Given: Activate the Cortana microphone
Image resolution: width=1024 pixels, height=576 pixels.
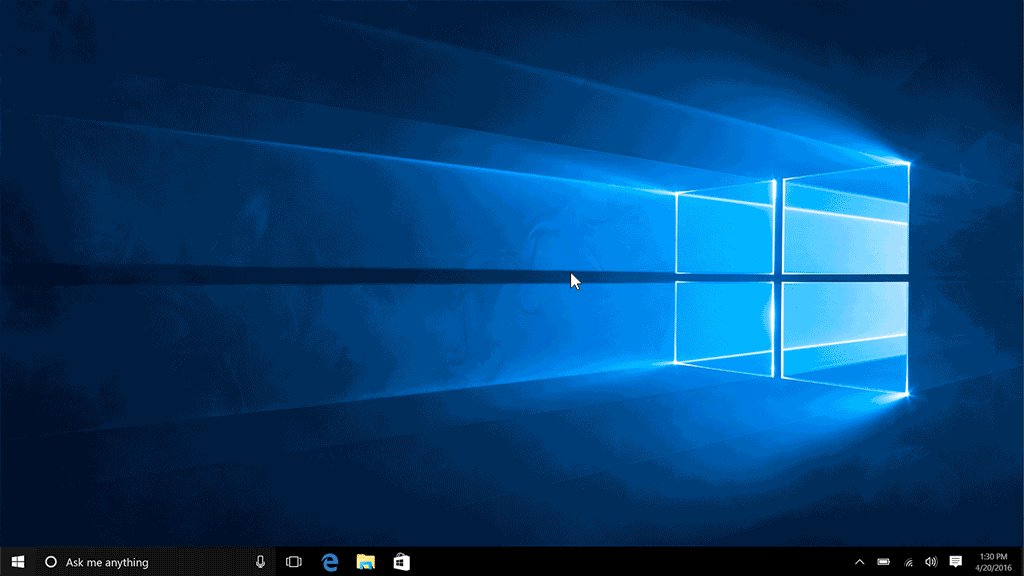Looking at the screenshot, I should point(260,562).
